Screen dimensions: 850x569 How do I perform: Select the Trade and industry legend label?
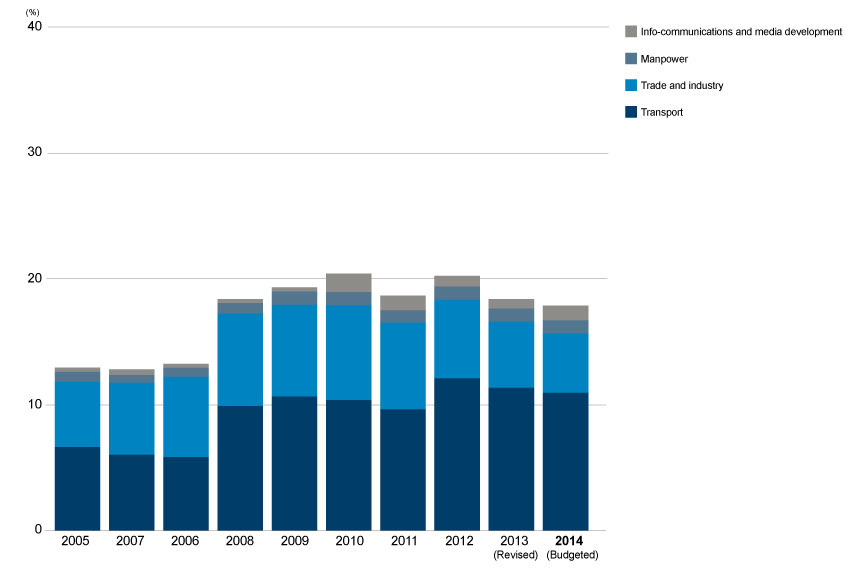pos(682,86)
